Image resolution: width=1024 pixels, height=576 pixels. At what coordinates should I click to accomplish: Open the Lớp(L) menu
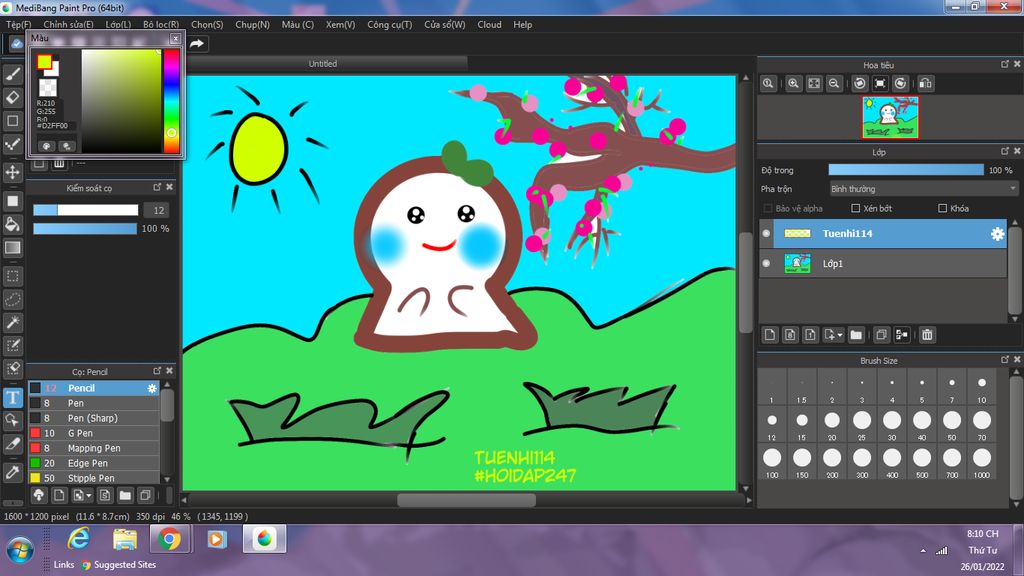pyautogui.click(x=118, y=25)
